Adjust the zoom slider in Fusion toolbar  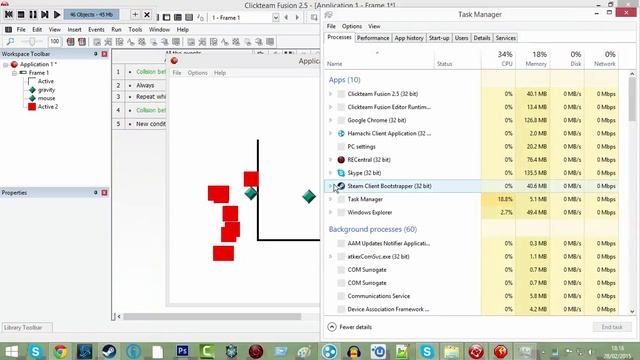31,42
